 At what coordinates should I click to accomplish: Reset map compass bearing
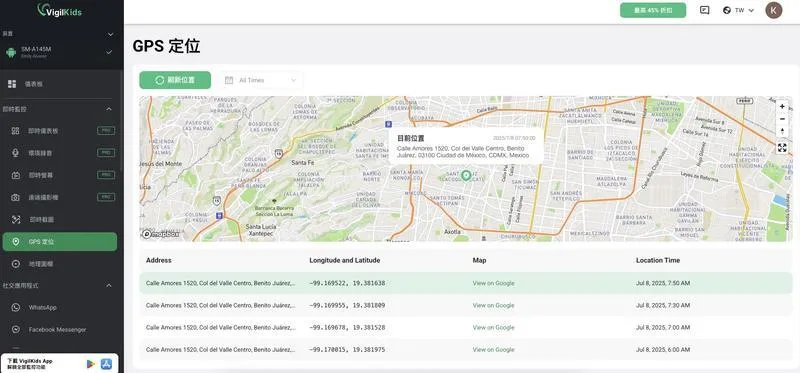coord(782,131)
